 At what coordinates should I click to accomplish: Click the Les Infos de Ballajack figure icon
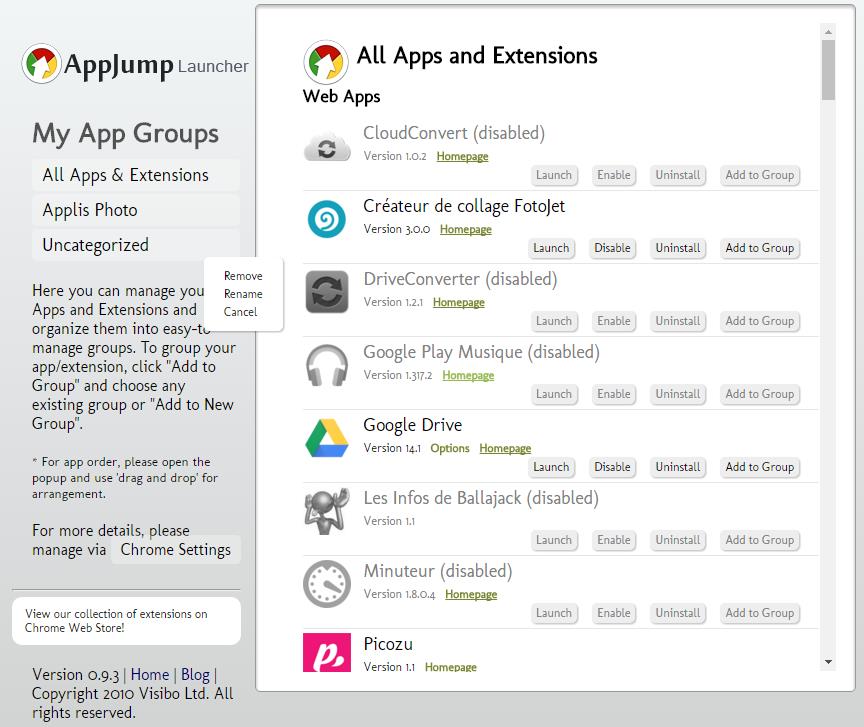point(327,511)
